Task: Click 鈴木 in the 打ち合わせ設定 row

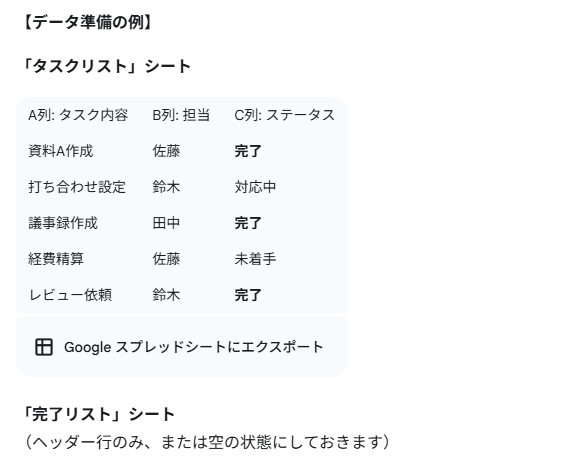Action: pos(166,187)
